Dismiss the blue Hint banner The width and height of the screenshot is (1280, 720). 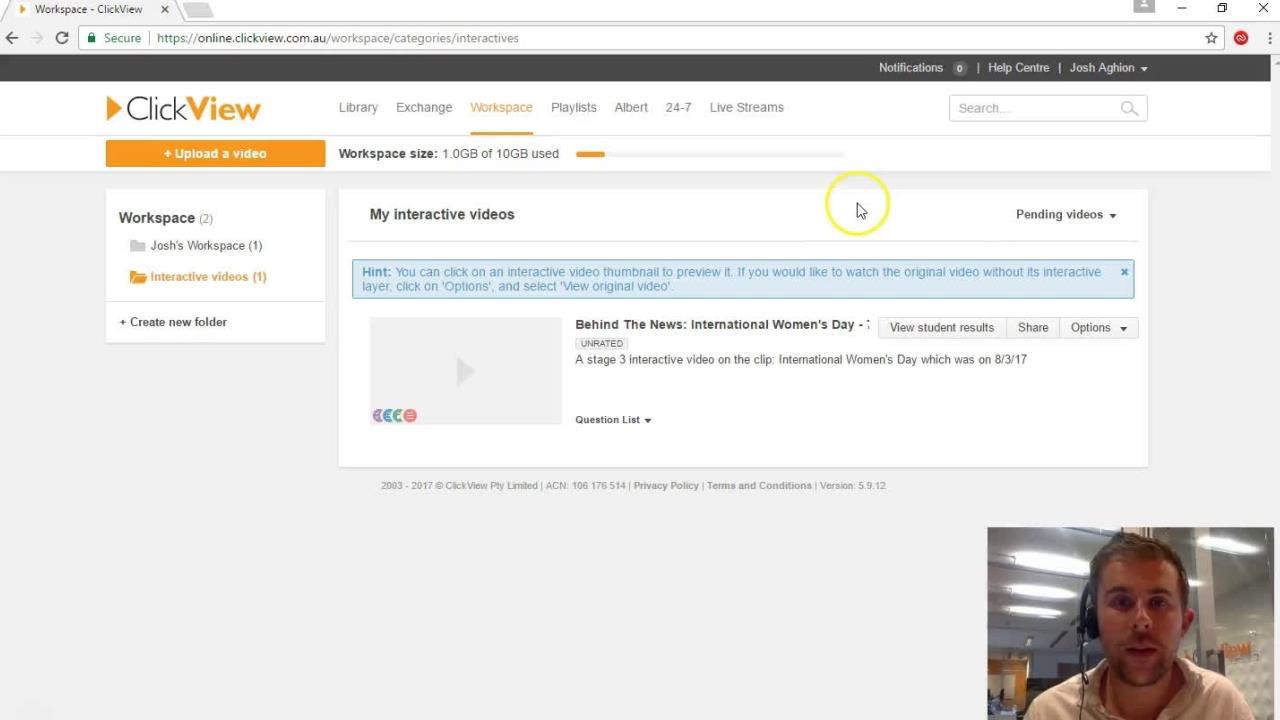pyautogui.click(x=1124, y=271)
